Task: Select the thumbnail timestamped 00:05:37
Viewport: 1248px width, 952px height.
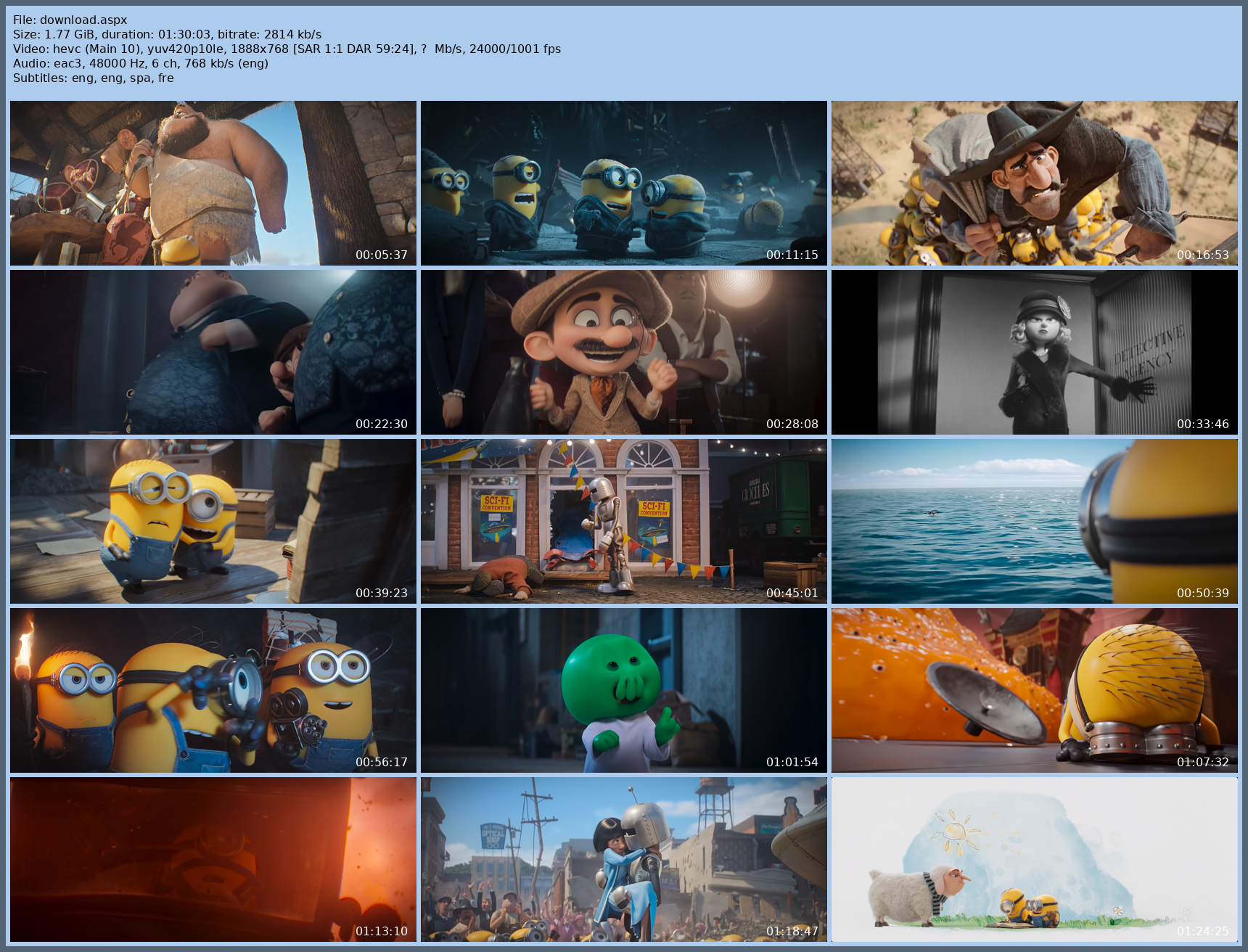Action: 213,183
